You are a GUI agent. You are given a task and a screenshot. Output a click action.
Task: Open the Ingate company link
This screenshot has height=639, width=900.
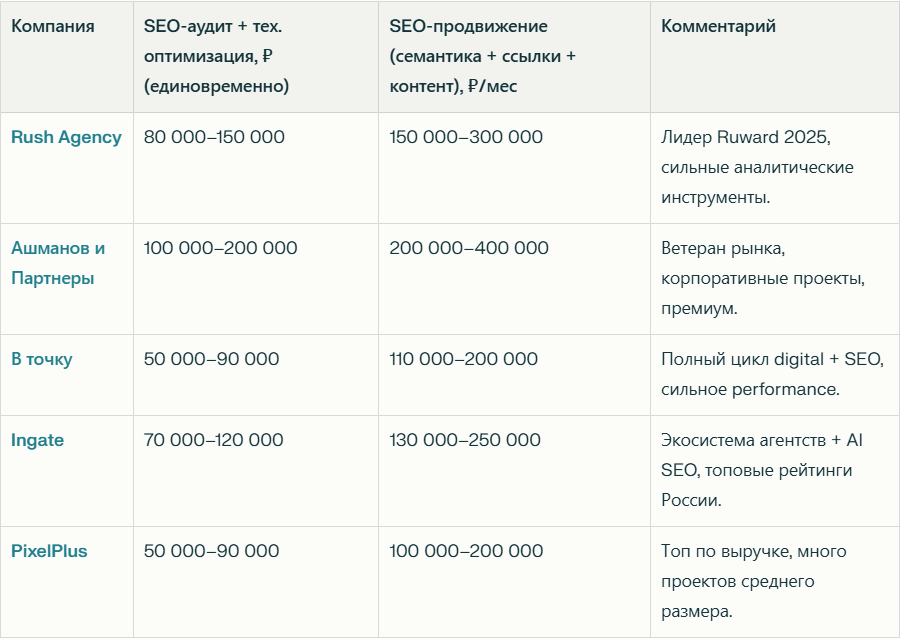point(37,440)
